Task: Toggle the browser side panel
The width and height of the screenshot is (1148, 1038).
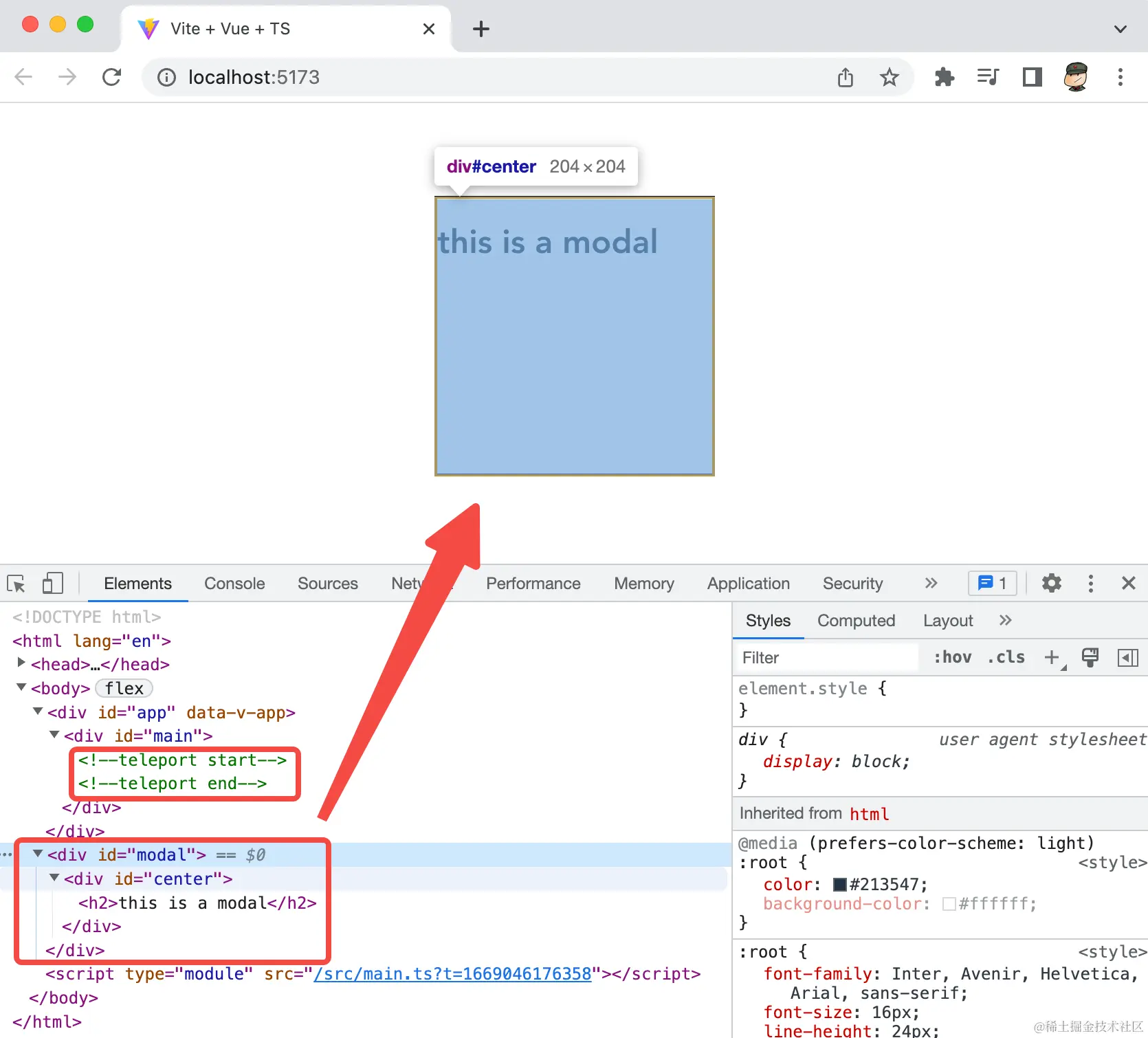Action: pyautogui.click(x=1032, y=77)
